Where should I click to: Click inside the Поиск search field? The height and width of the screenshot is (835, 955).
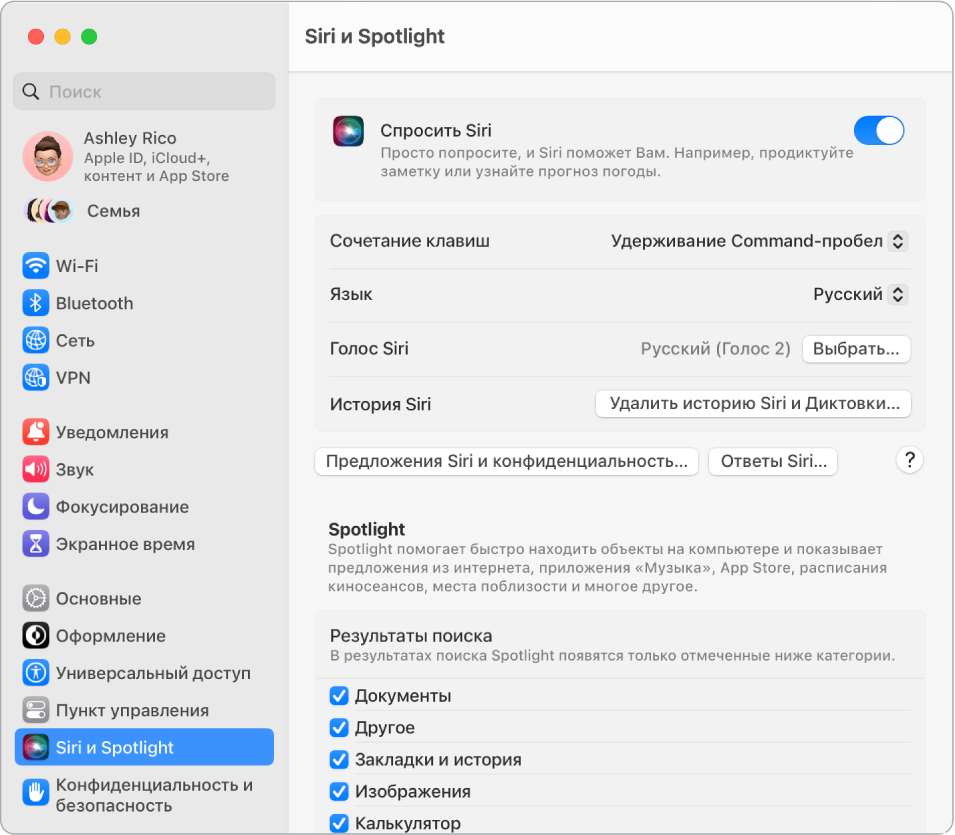[x=143, y=91]
